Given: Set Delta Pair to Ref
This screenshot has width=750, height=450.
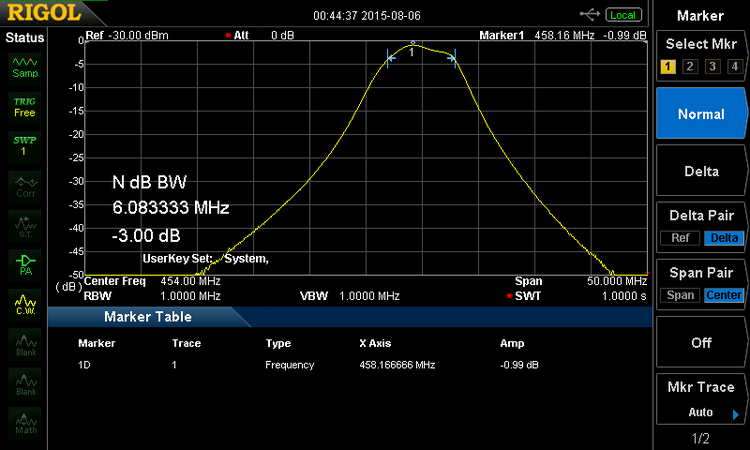Looking at the screenshot, I should [679, 238].
